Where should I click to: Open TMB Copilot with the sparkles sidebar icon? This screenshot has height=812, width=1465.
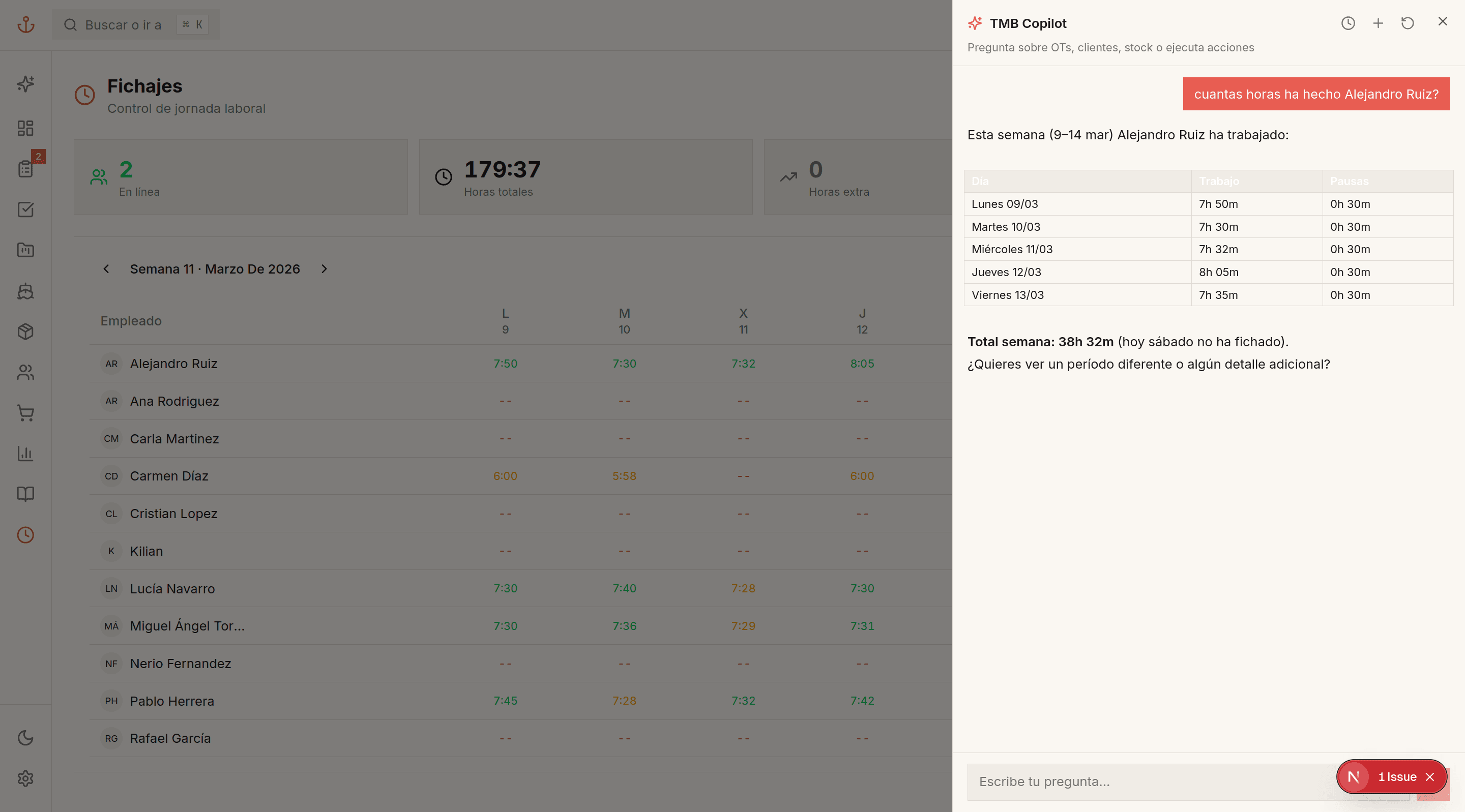coord(25,83)
